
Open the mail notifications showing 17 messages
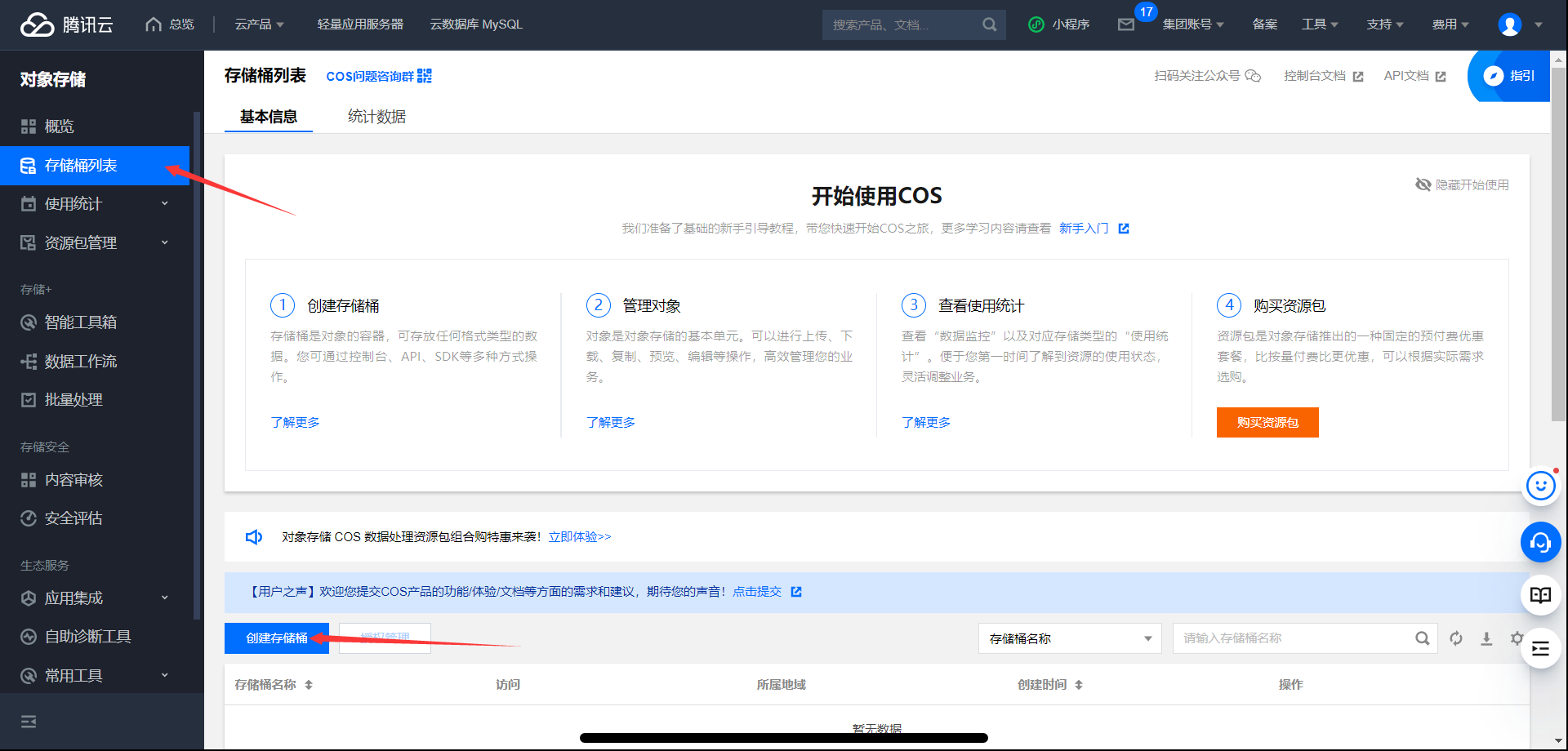1127,24
